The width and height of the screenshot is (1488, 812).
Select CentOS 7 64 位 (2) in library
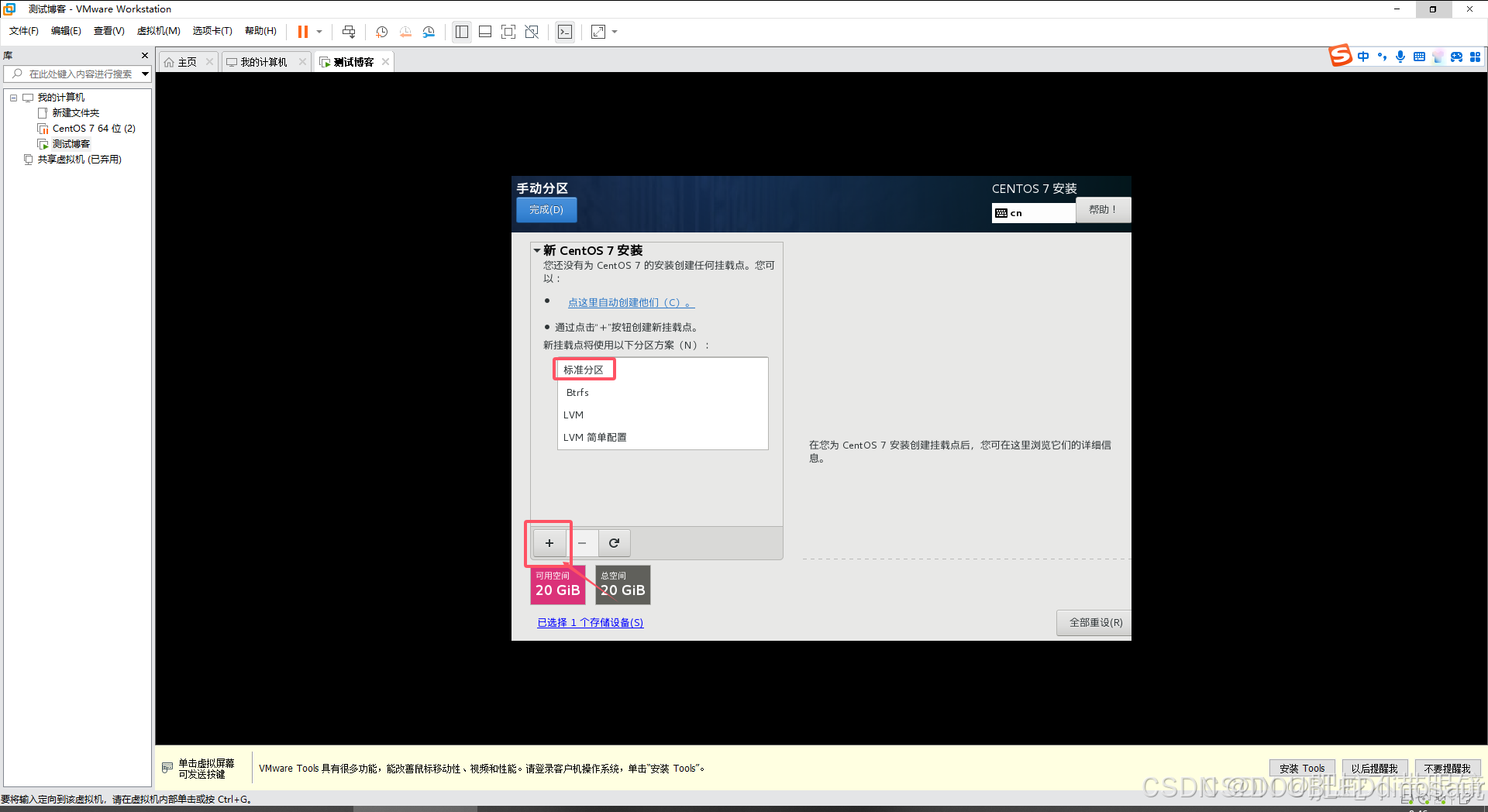click(x=93, y=129)
